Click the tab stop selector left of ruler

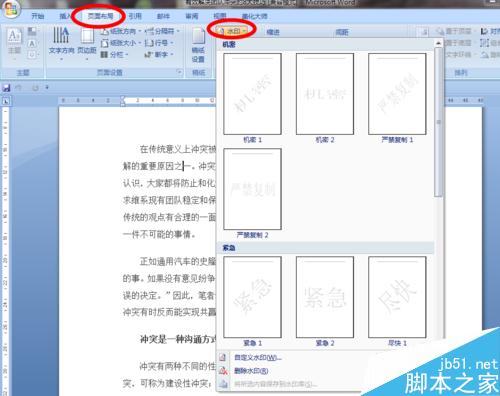(x=6, y=101)
